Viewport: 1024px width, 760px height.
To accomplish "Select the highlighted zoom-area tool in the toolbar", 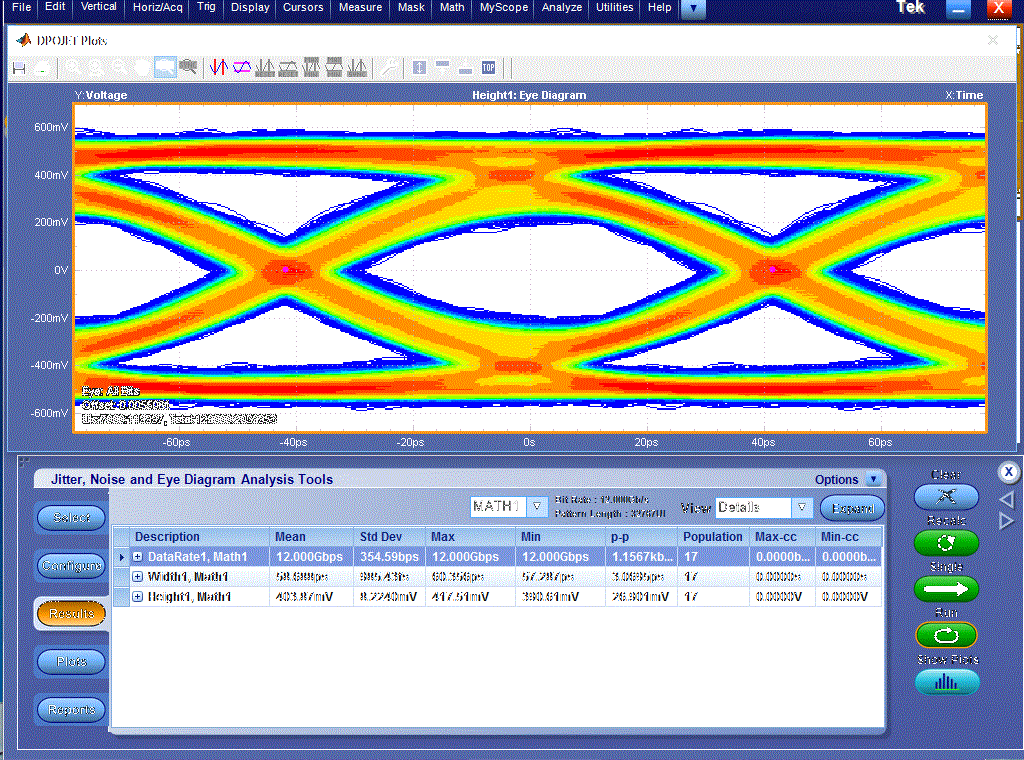I will (165, 67).
